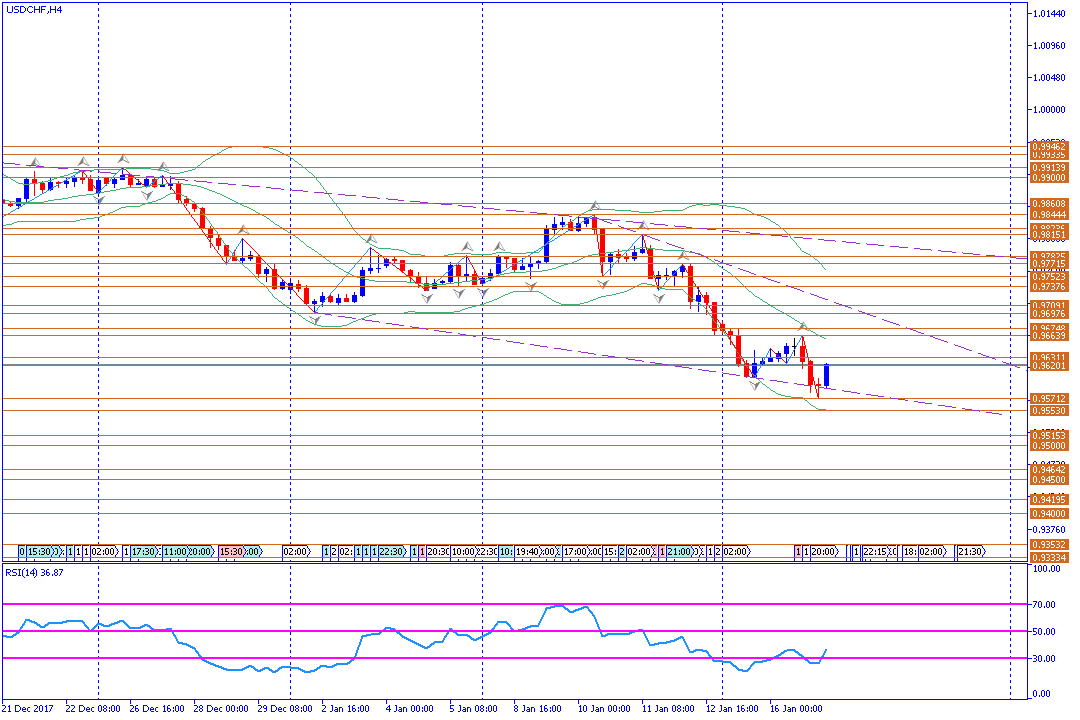Select the 22:15 upcoming event marker

point(875,552)
